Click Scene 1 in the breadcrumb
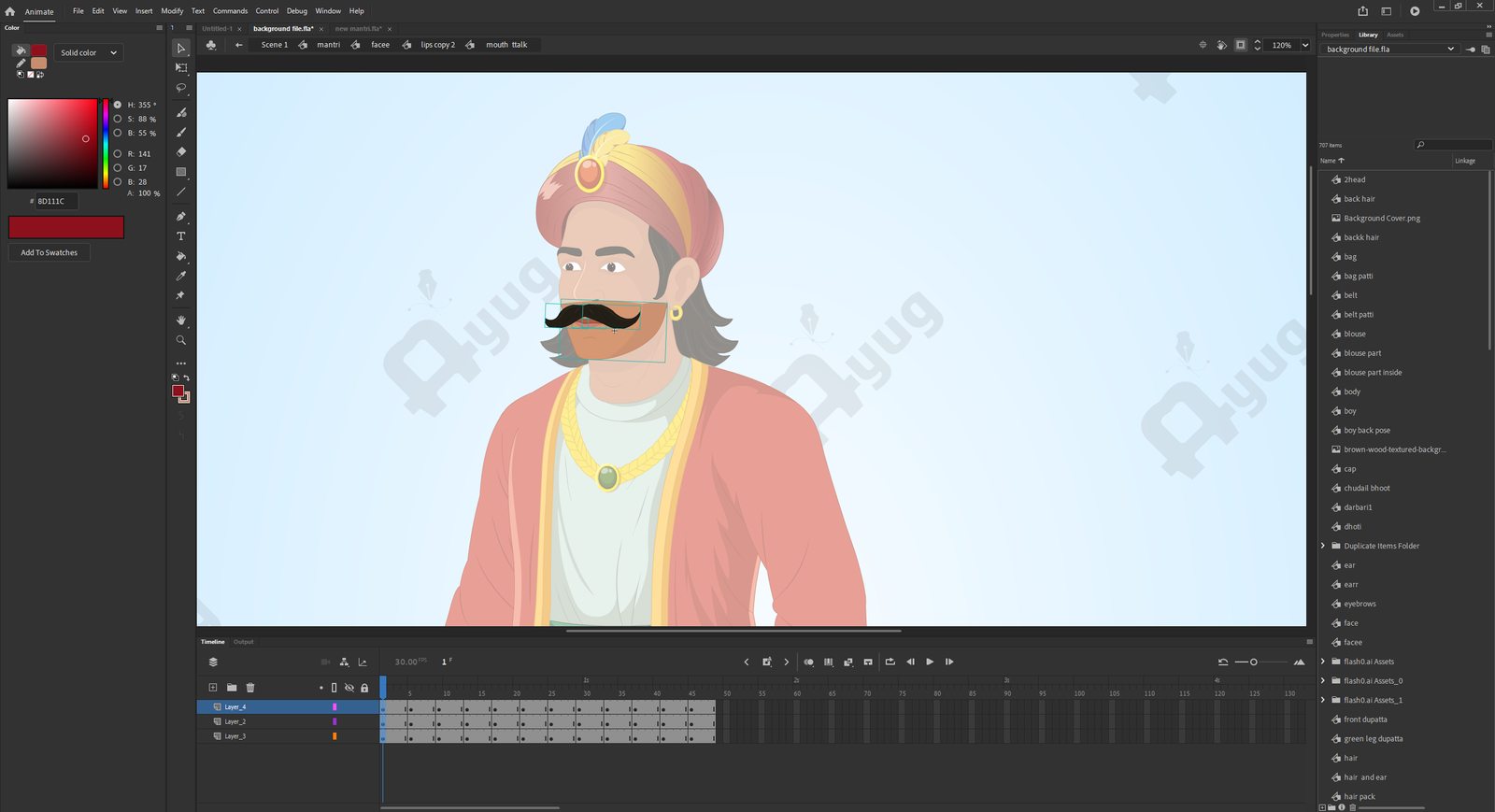This screenshot has height=812, width=1495. (x=274, y=45)
